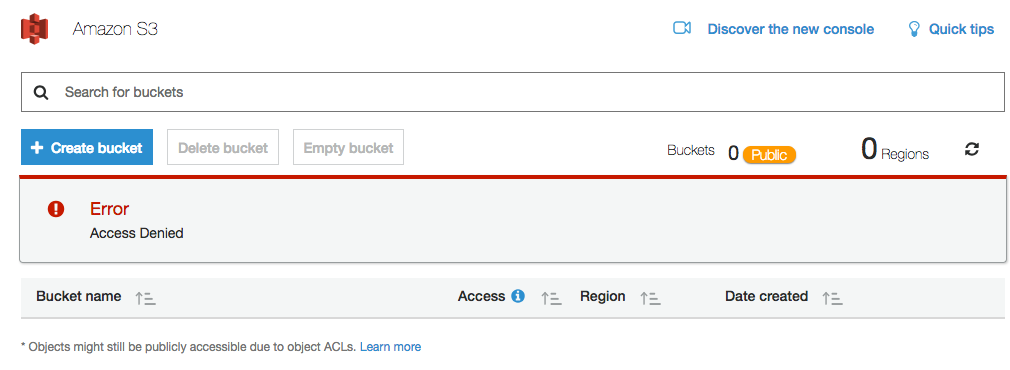Click the magnifying glass search icon
1010x370 pixels.
tap(41, 93)
